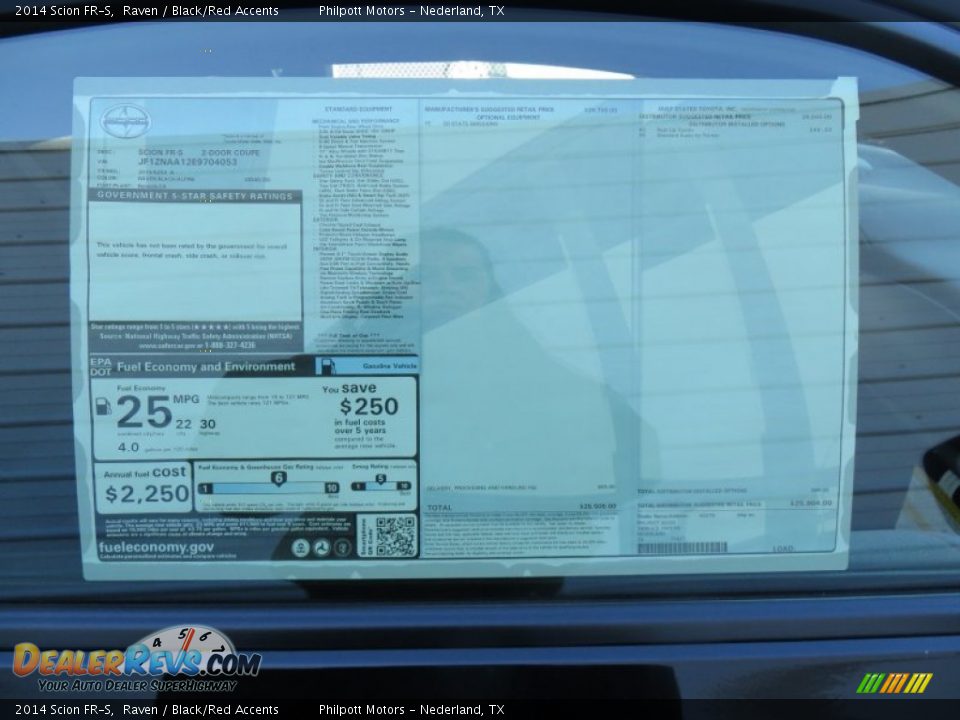Click the barcode at the sticker bottom

[x=682, y=548]
